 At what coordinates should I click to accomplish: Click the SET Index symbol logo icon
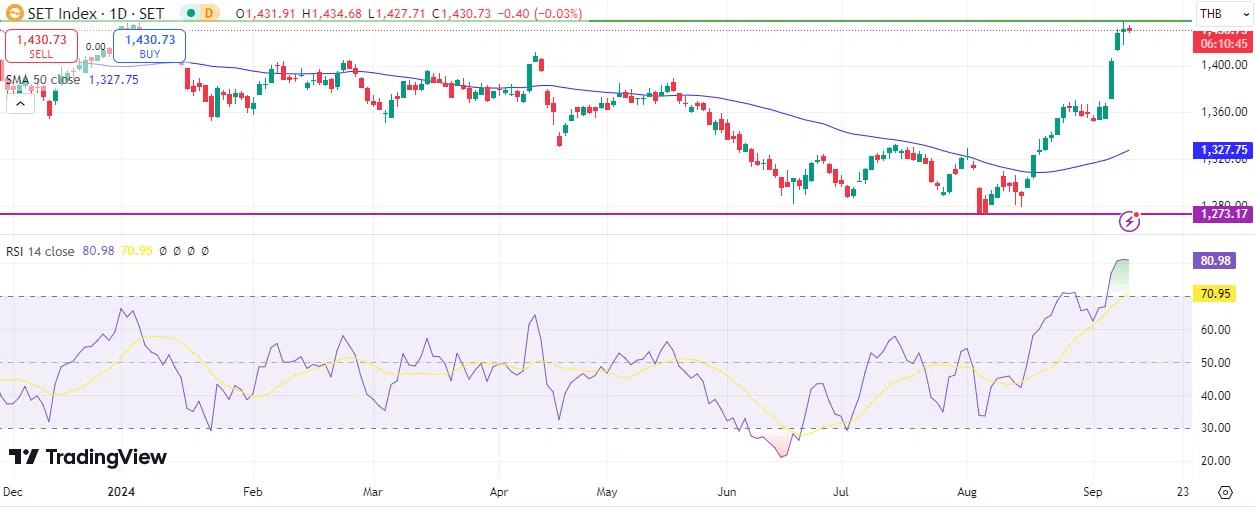point(14,14)
